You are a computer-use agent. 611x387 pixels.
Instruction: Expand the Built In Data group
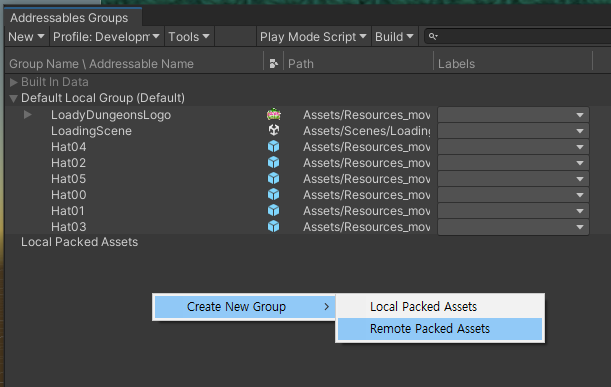point(14,82)
